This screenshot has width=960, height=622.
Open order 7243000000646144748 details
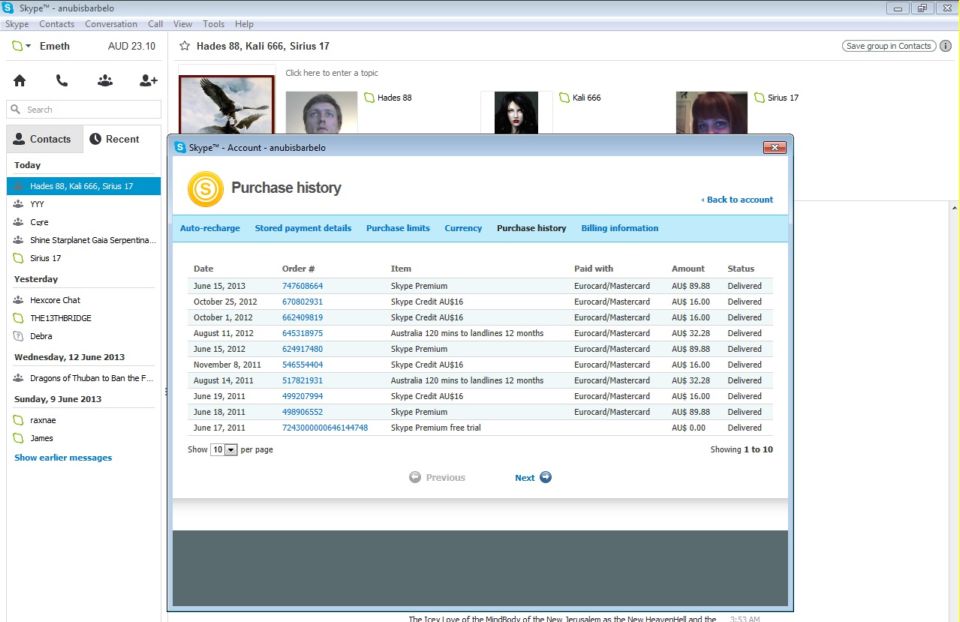(x=325, y=428)
